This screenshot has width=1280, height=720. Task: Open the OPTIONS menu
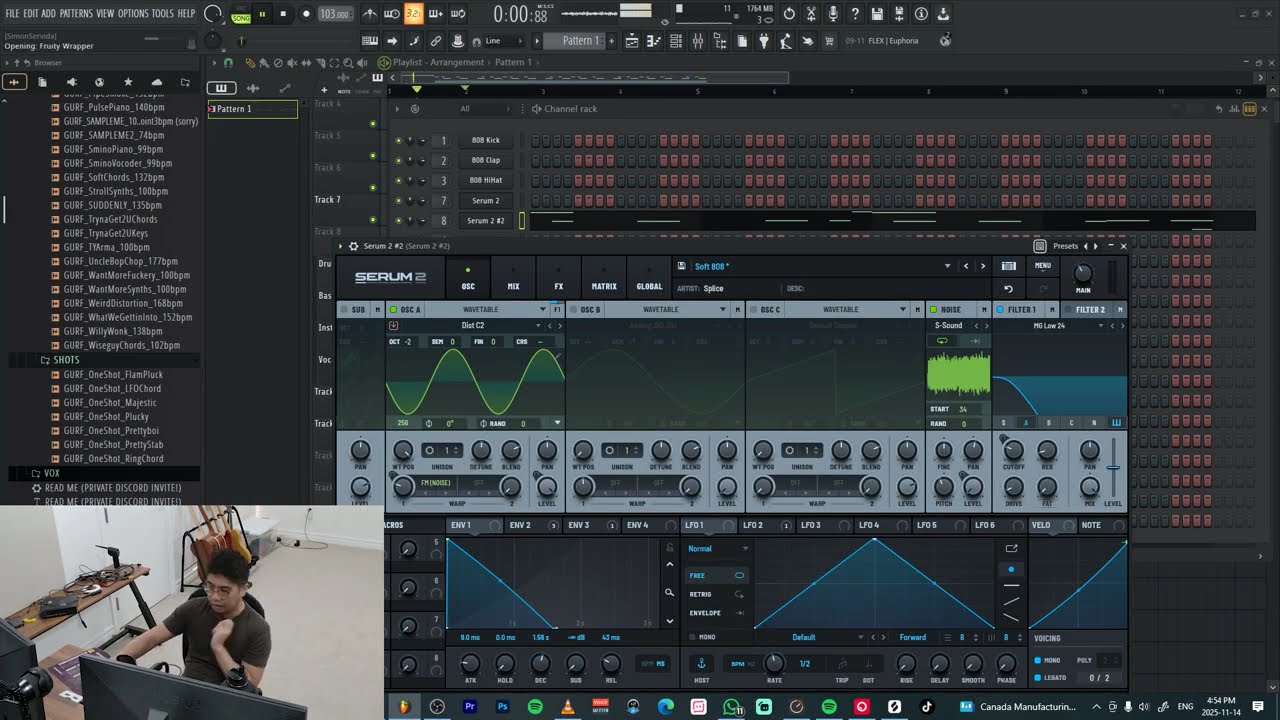133,14
